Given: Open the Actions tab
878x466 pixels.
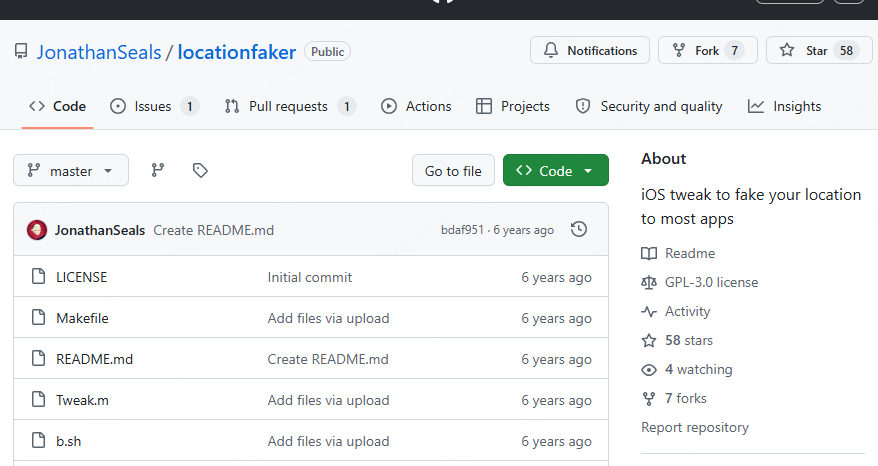Looking at the screenshot, I should [x=416, y=106].
